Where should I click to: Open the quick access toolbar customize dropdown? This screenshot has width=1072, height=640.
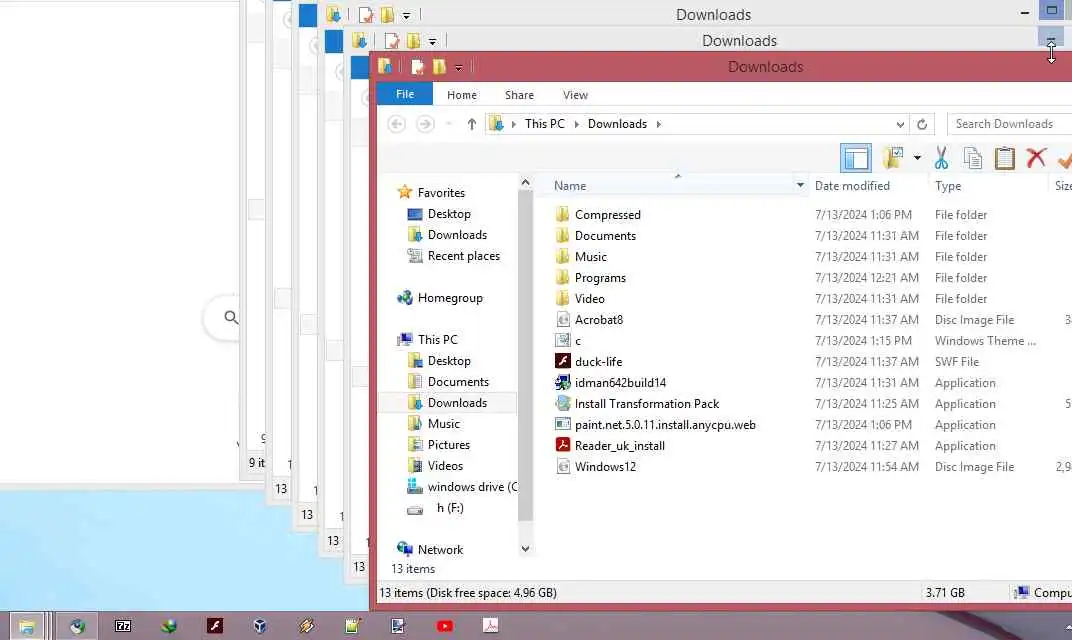[459, 68]
